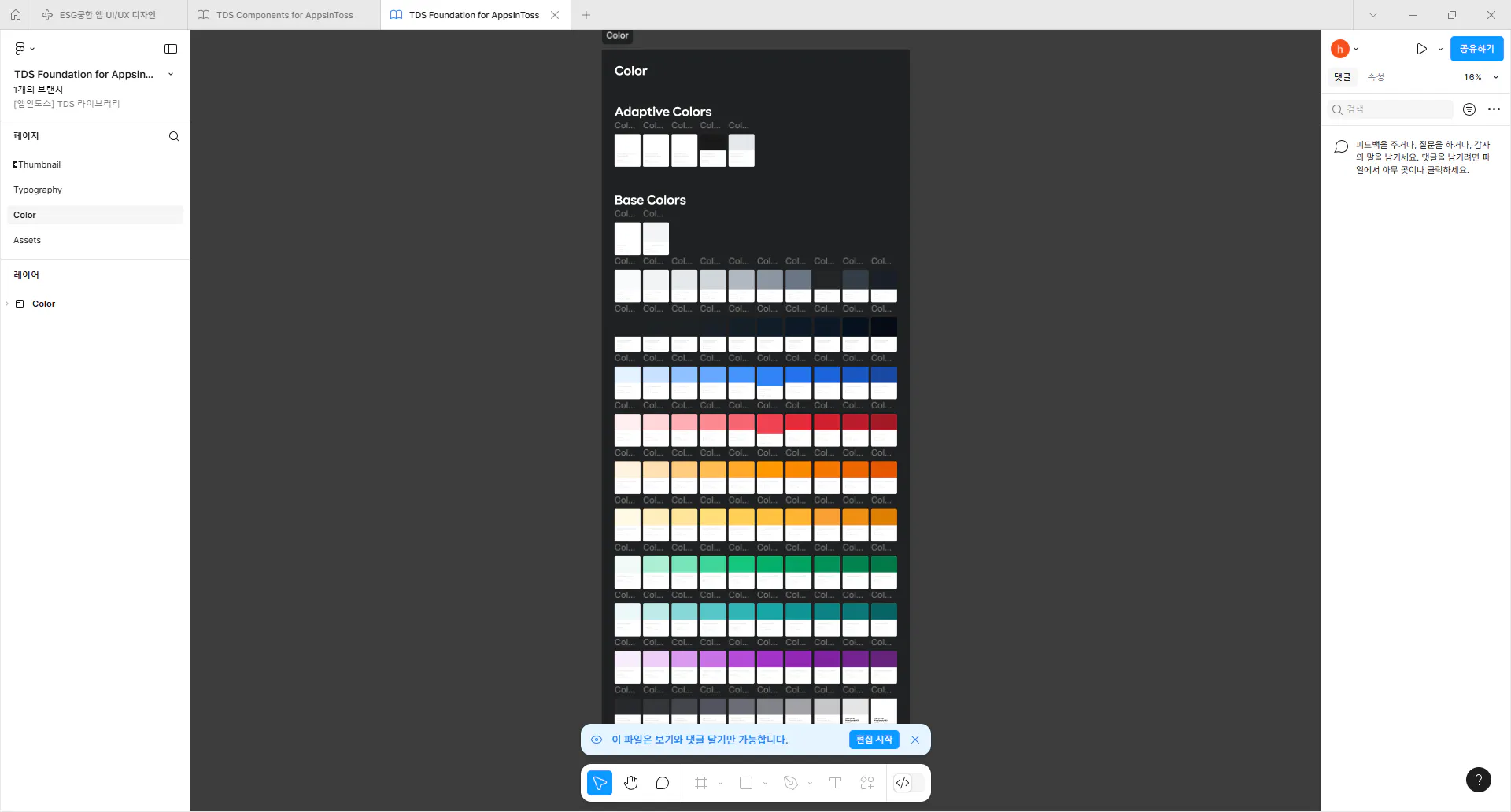Open comment sort and filter icon
This screenshot has width=1511, height=812.
pos(1469,109)
